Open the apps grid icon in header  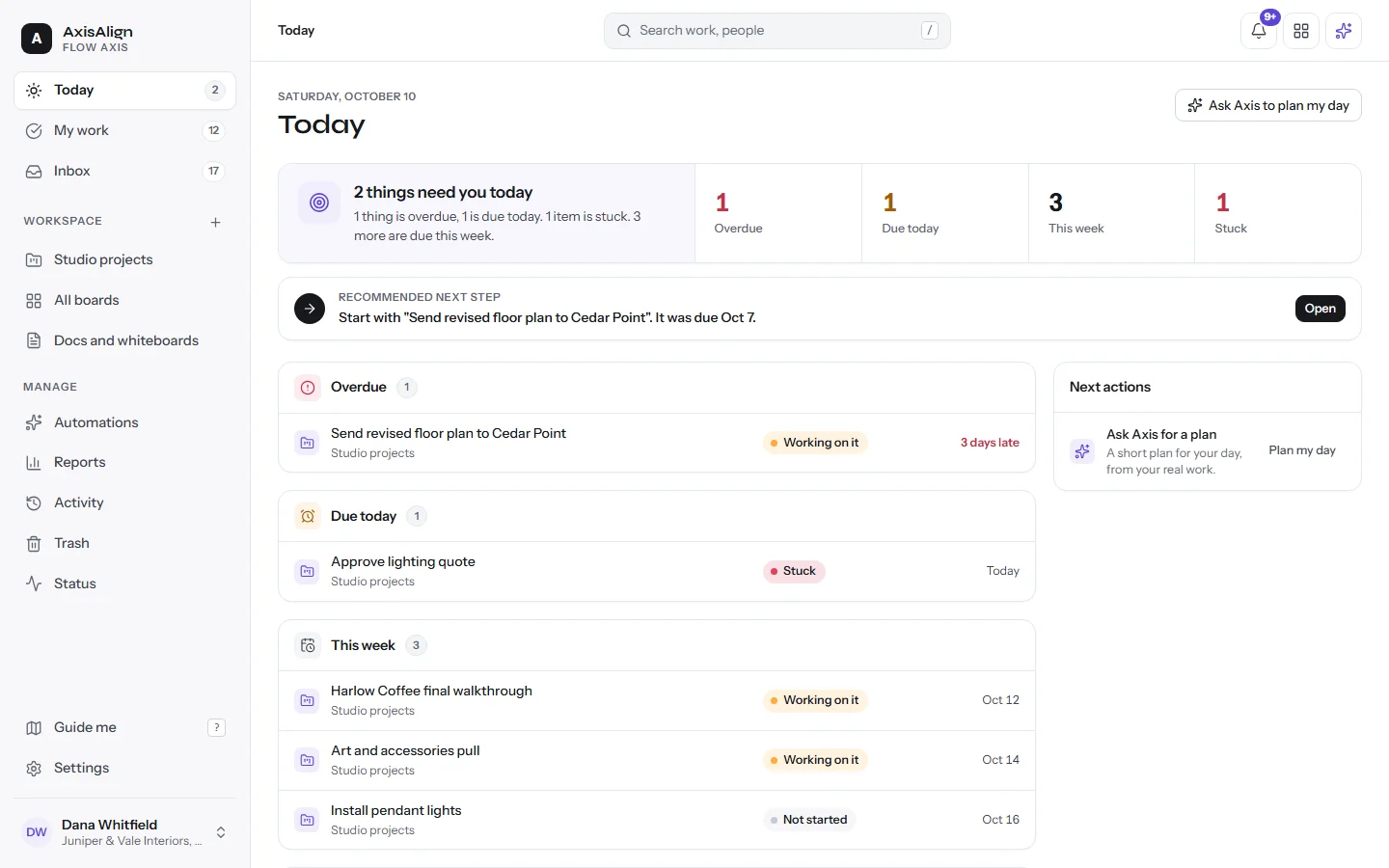(1301, 31)
